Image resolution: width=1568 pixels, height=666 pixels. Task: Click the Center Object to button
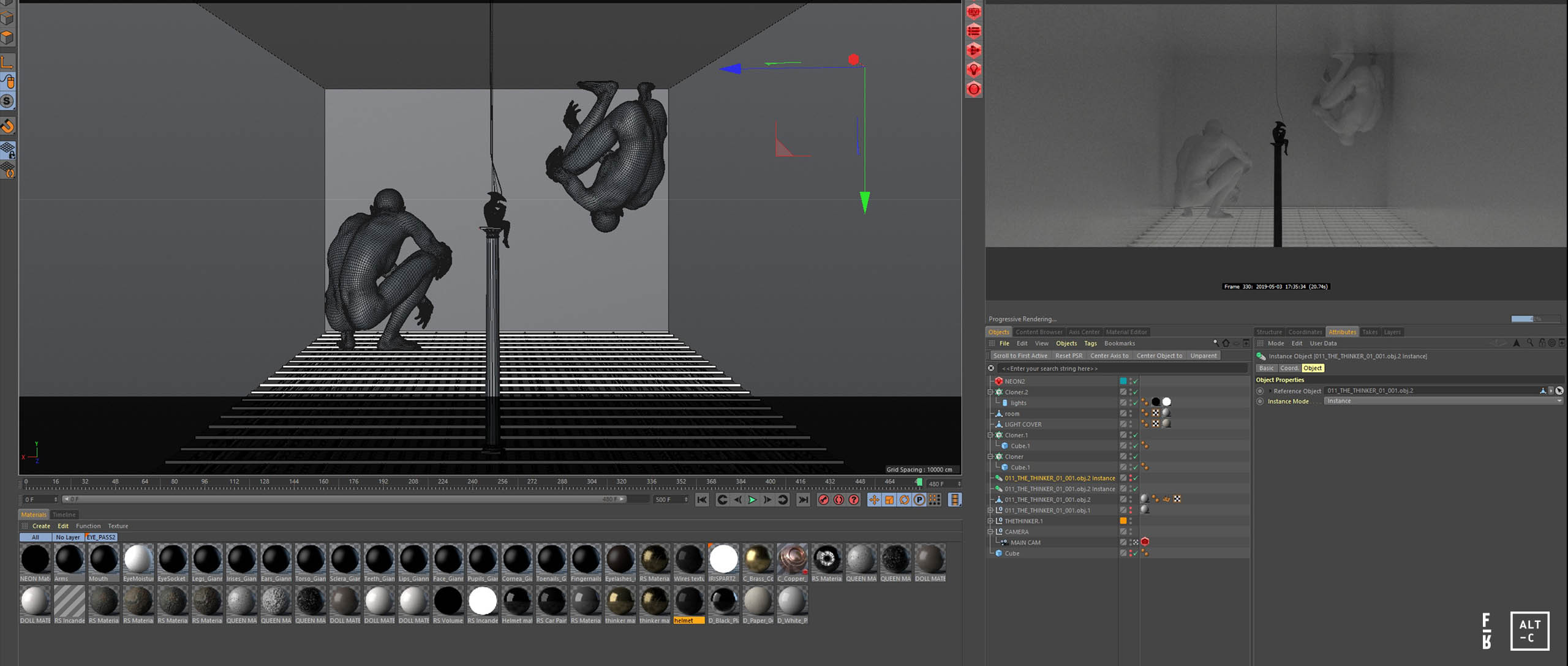[1159, 356]
